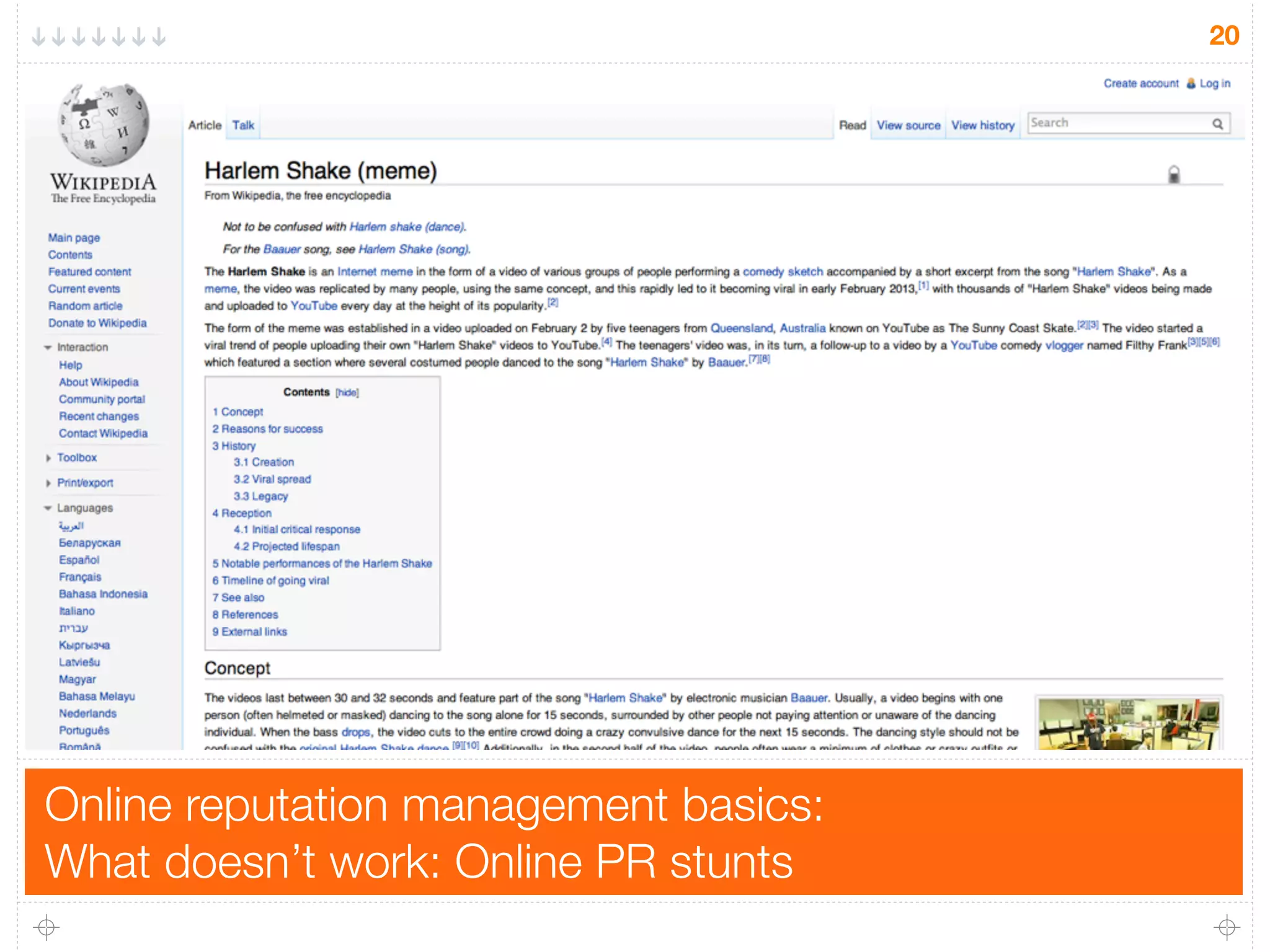Jump to 2 Reasons for success
The height and width of the screenshot is (952, 1270).
tap(267, 429)
